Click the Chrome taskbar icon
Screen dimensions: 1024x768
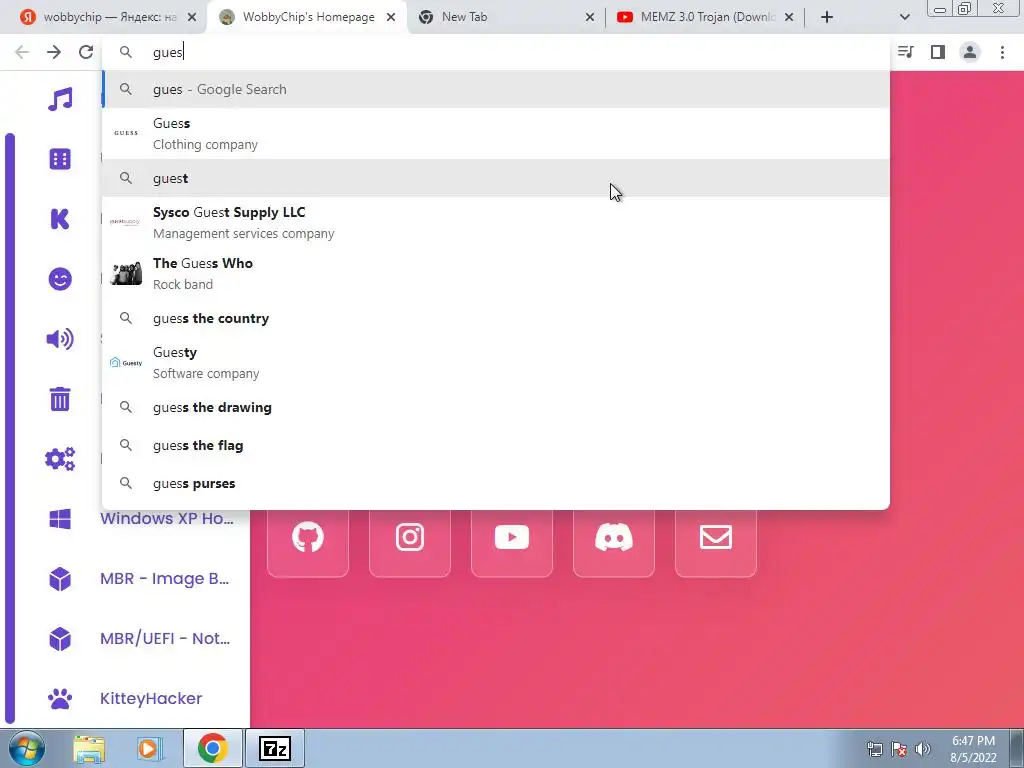click(x=212, y=748)
